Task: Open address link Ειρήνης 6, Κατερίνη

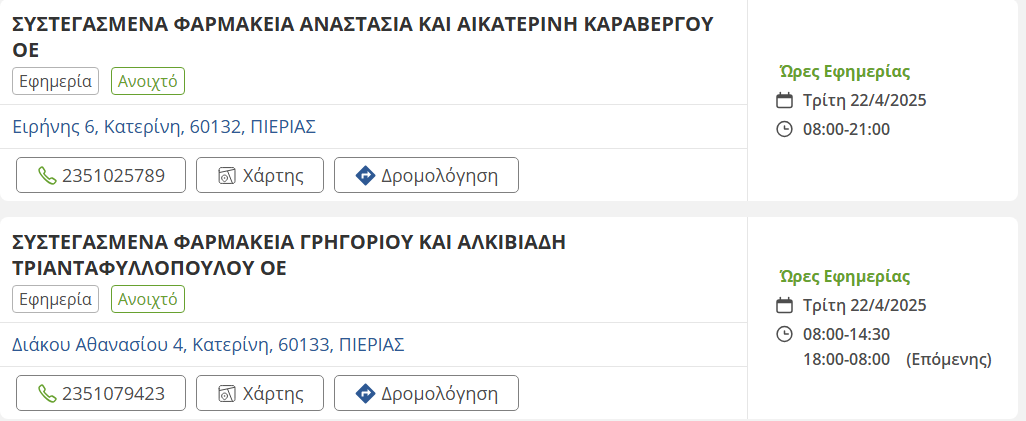Action: click(164, 127)
